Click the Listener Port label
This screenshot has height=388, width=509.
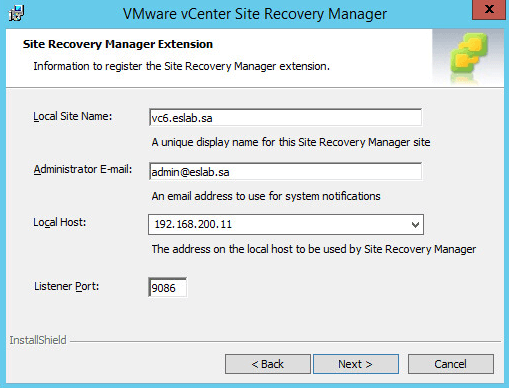67,286
